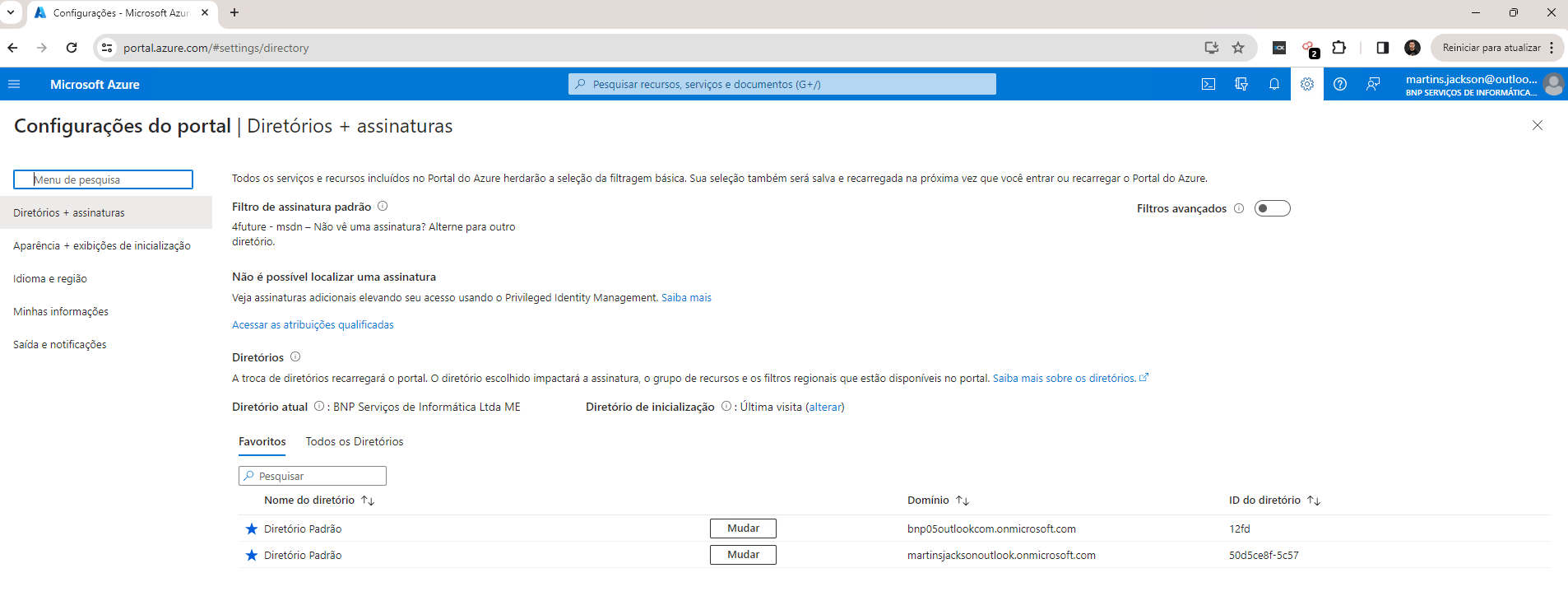Screen dimensions: 1568x610
Task: Open the tab search dropdown arrow
Action: tap(11, 12)
